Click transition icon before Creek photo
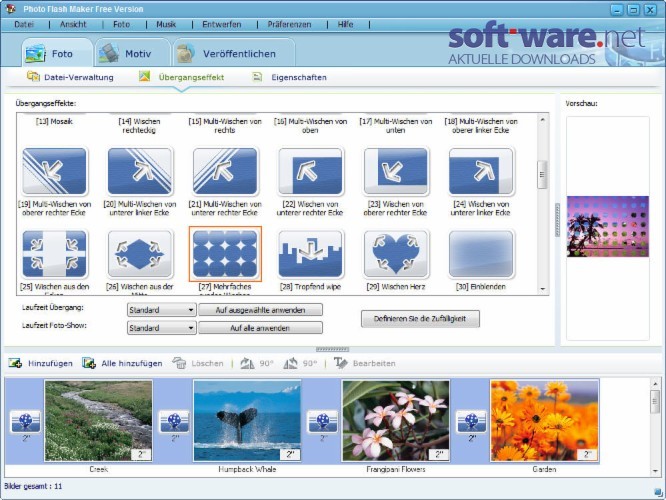This screenshot has height=500, width=666. point(25,421)
